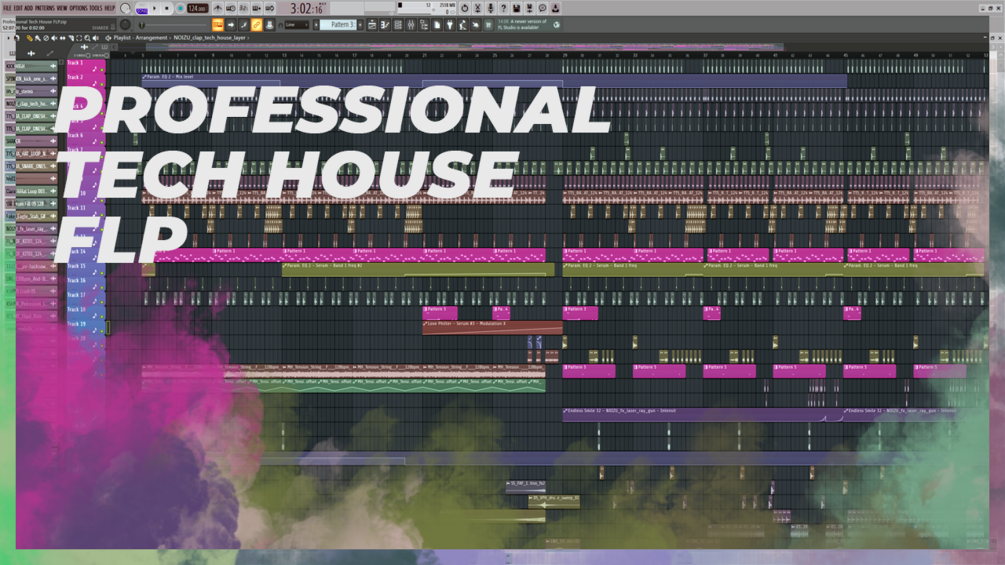Image resolution: width=1005 pixels, height=565 pixels.
Task: Open the TOOLS menu
Action: [96, 8]
